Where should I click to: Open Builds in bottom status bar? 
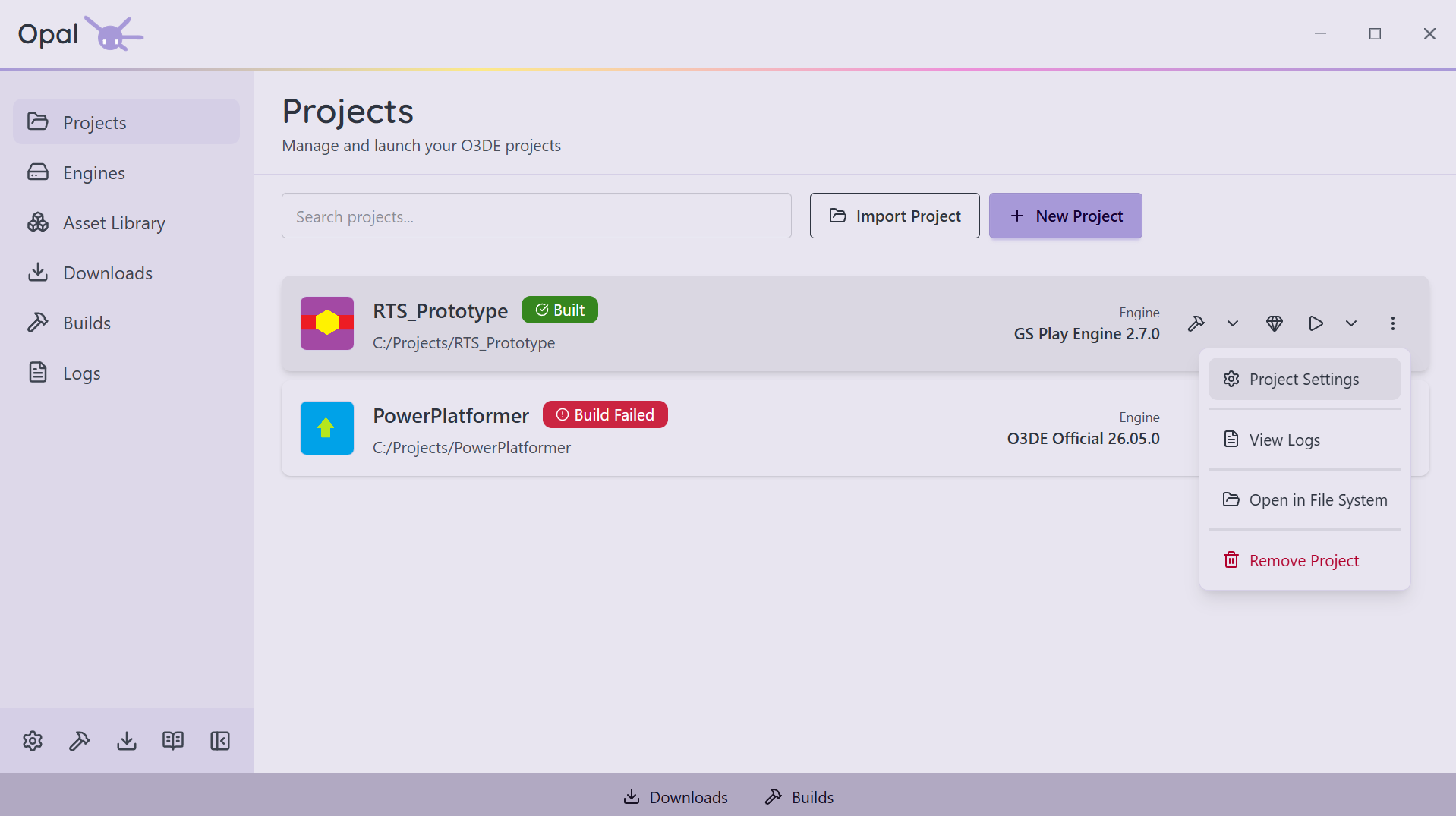799,797
